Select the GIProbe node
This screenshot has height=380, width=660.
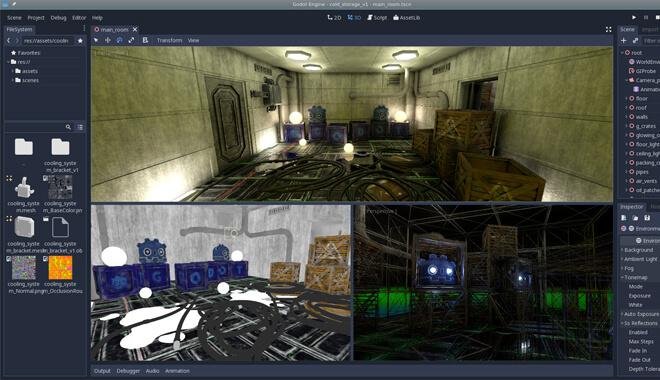click(642, 71)
